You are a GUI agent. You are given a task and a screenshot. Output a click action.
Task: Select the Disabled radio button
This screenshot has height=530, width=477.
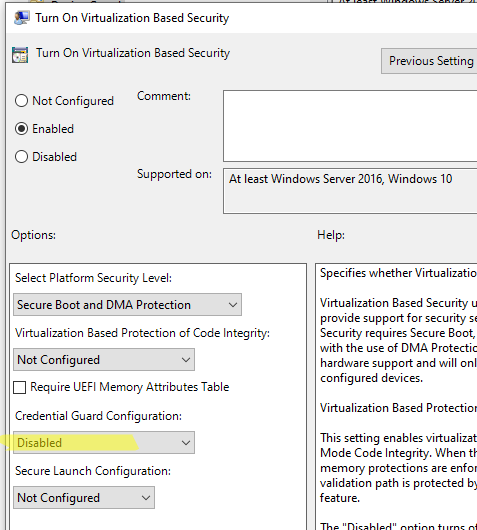click(21, 157)
